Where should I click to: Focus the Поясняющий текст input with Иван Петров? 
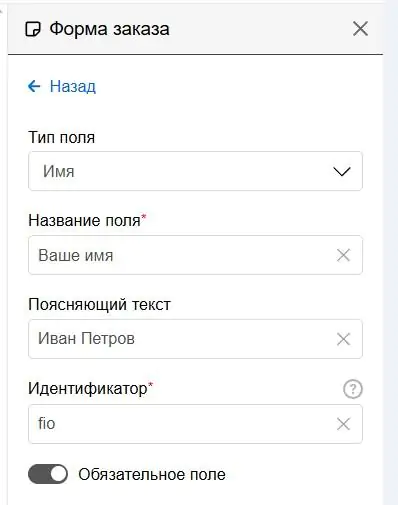[195, 339]
